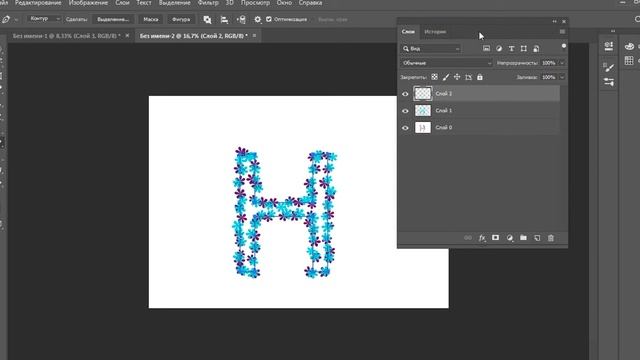Lock transparent pixels in Layers panel

point(434,77)
